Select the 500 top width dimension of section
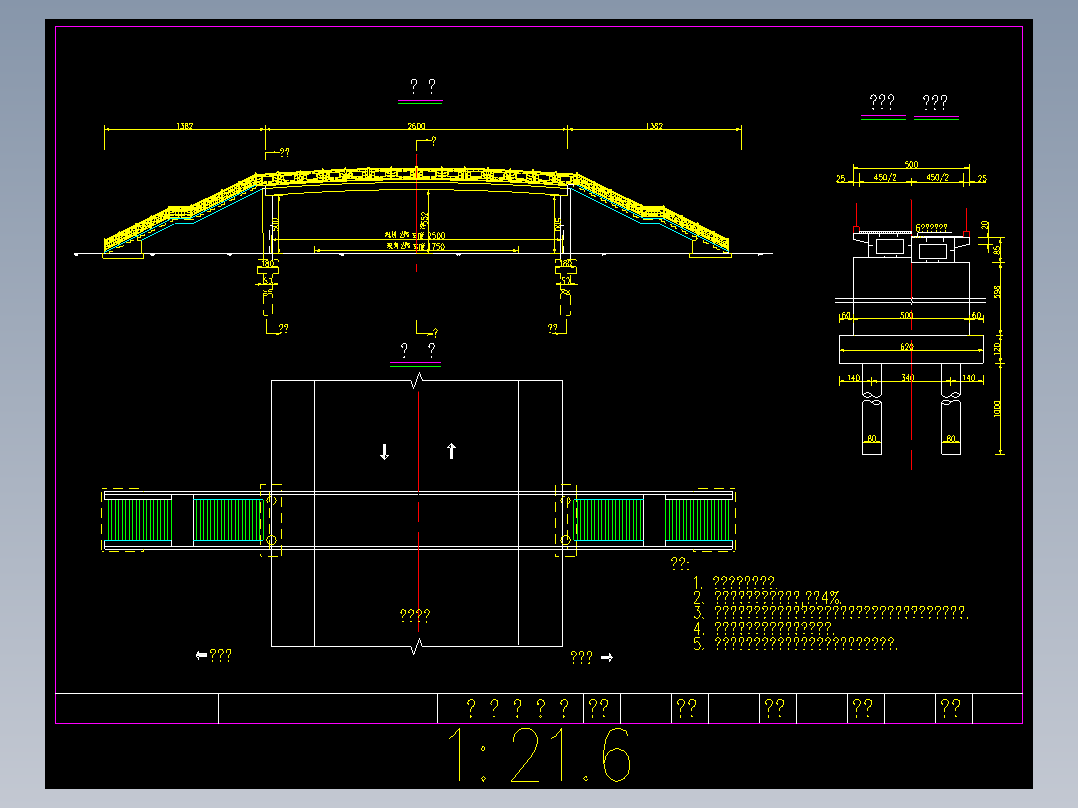The width and height of the screenshot is (1078, 808). click(911, 164)
